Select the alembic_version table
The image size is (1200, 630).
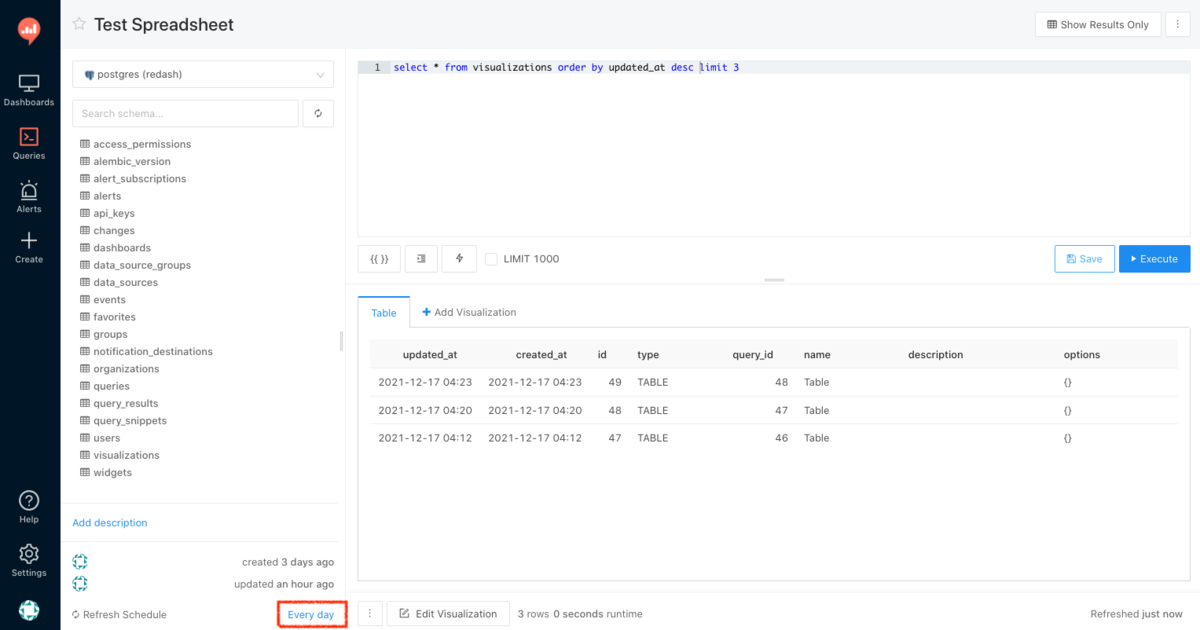coord(132,161)
